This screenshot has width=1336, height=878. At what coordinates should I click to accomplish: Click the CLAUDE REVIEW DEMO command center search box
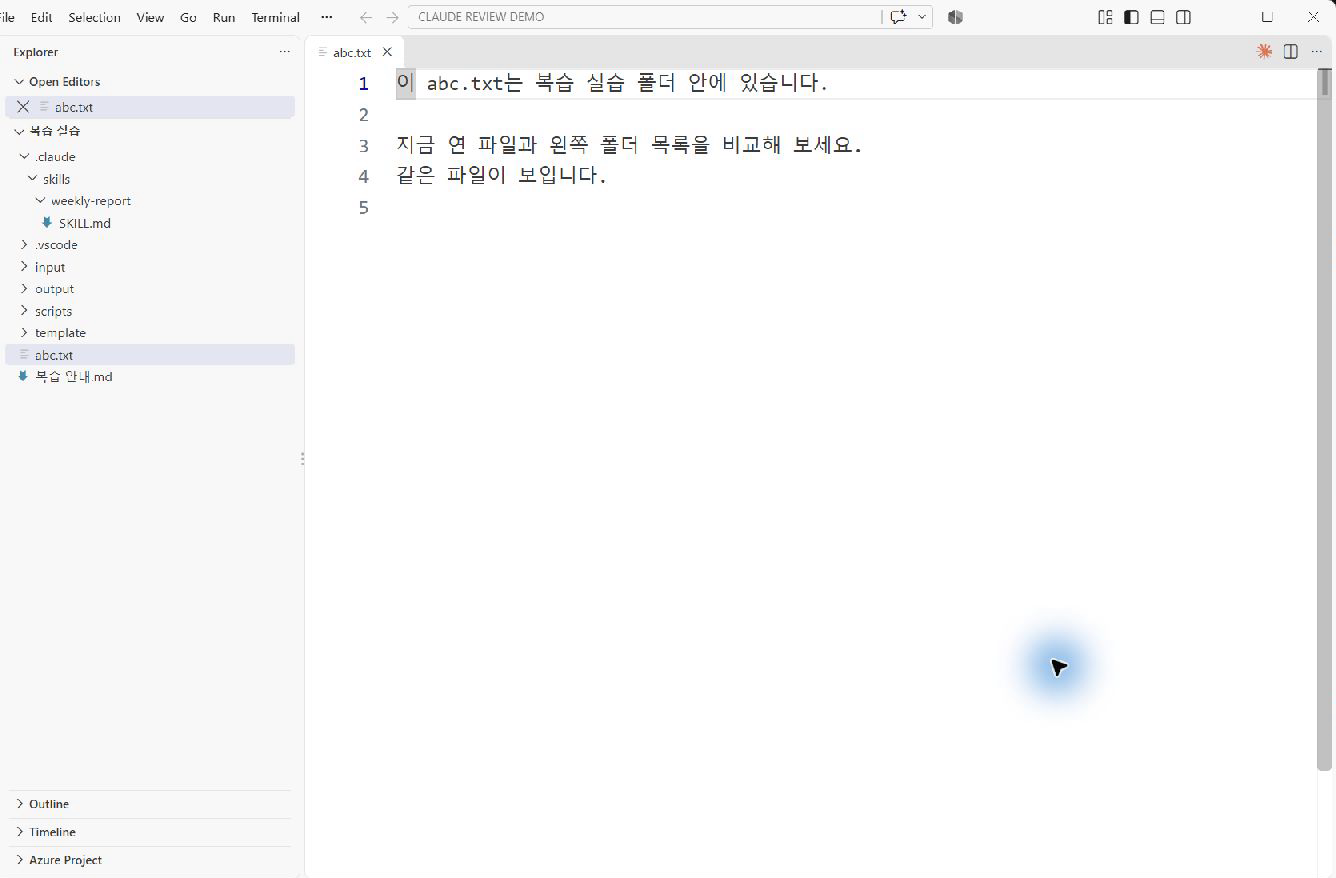(645, 17)
